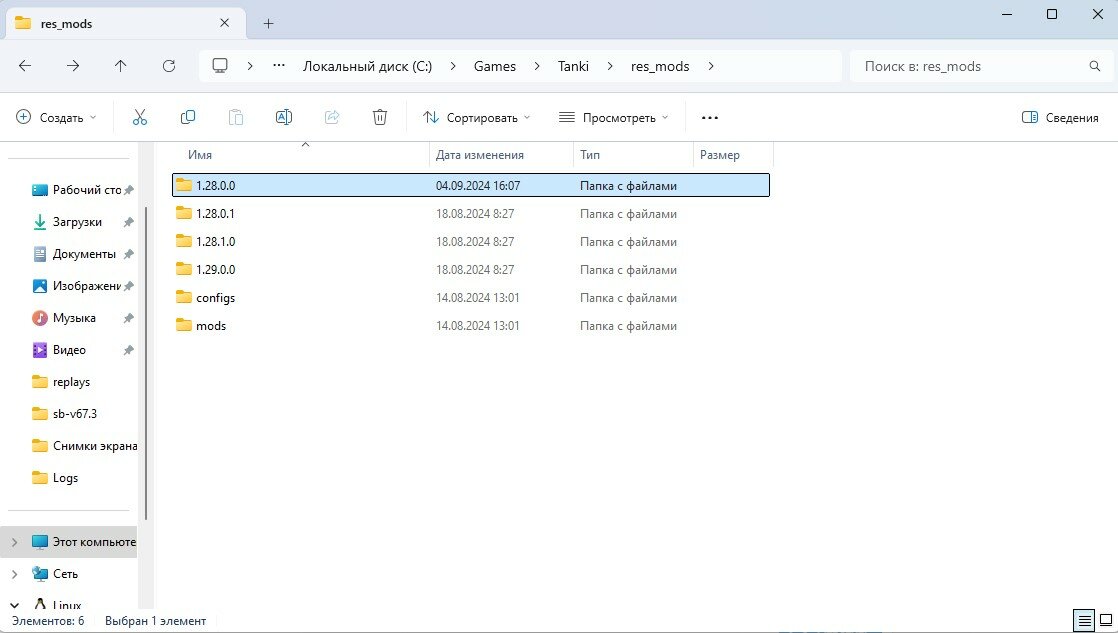This screenshot has height=633, width=1118.
Task: Click the search field for res_mods
Action: [970, 66]
